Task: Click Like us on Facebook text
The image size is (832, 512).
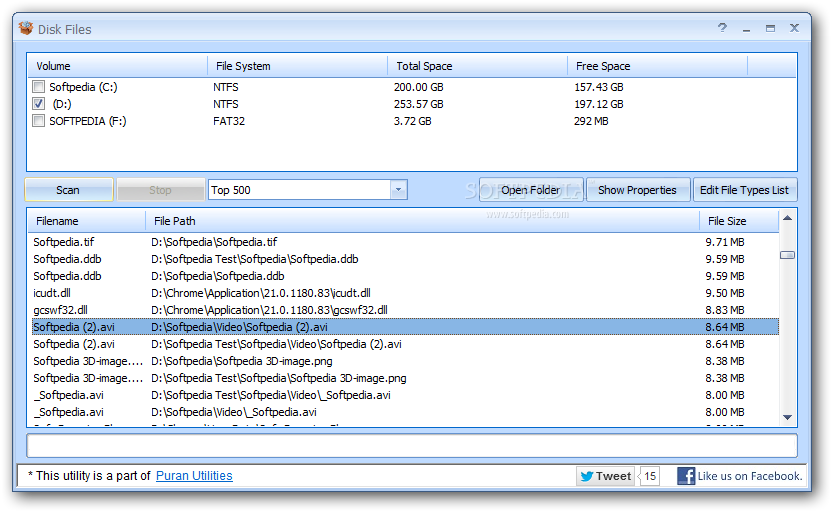Action: (749, 476)
